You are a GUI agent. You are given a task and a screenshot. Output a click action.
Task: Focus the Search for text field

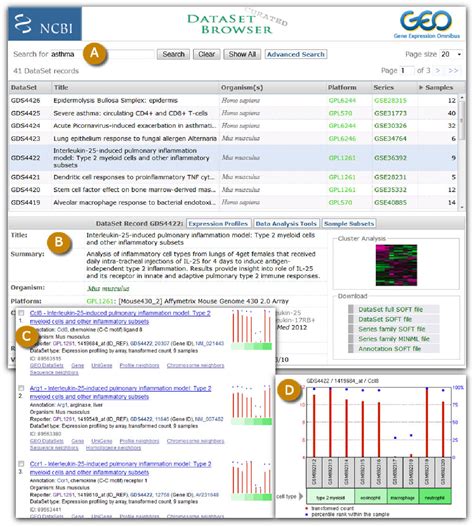[103, 54]
